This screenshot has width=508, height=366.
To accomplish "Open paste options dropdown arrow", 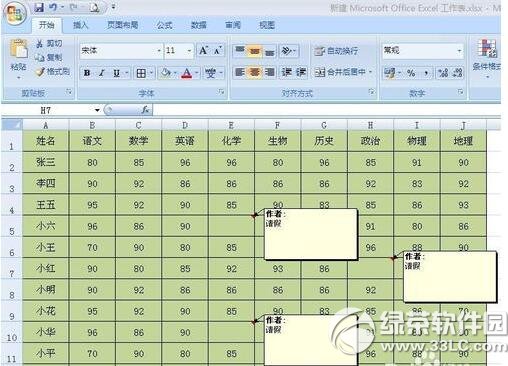I will pos(19,78).
